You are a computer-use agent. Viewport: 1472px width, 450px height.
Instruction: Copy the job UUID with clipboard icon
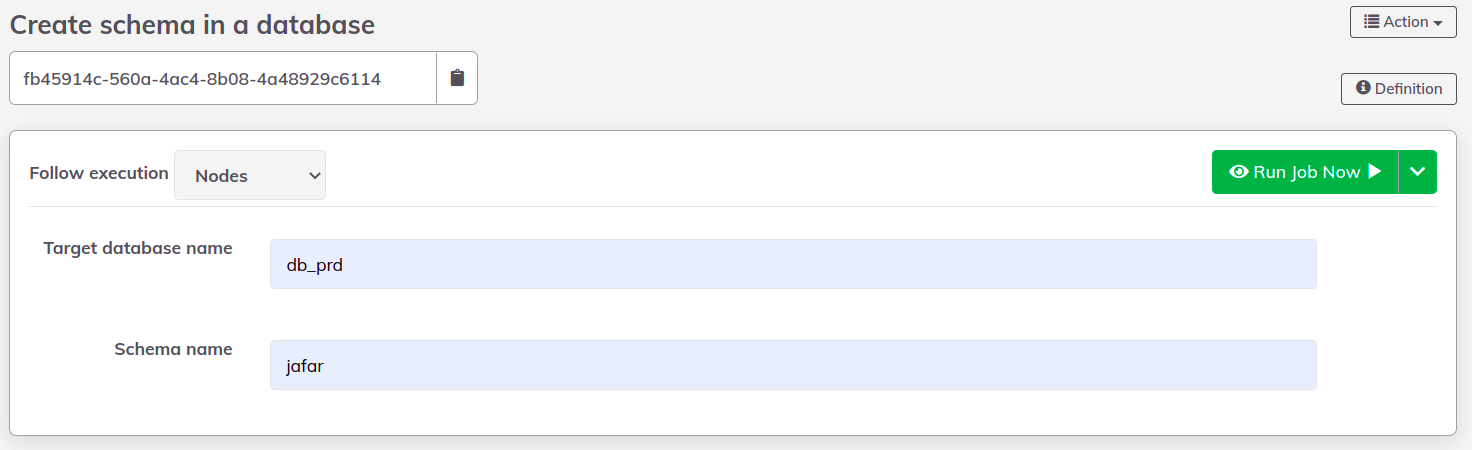click(457, 78)
